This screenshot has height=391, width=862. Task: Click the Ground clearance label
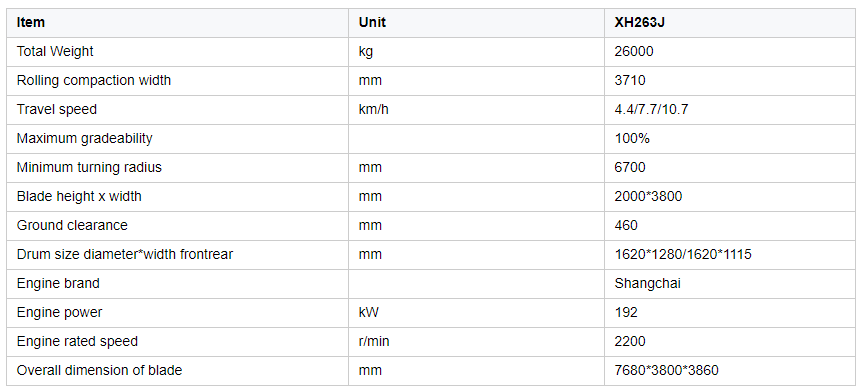pyautogui.click(x=72, y=225)
